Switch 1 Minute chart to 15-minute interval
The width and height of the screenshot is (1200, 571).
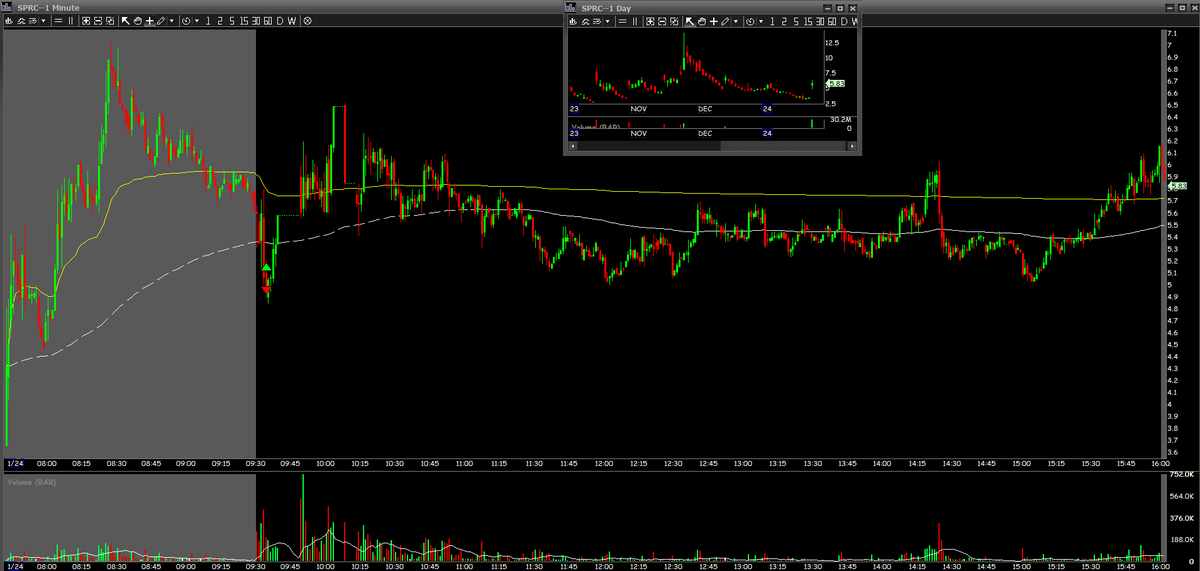pyautogui.click(x=244, y=20)
